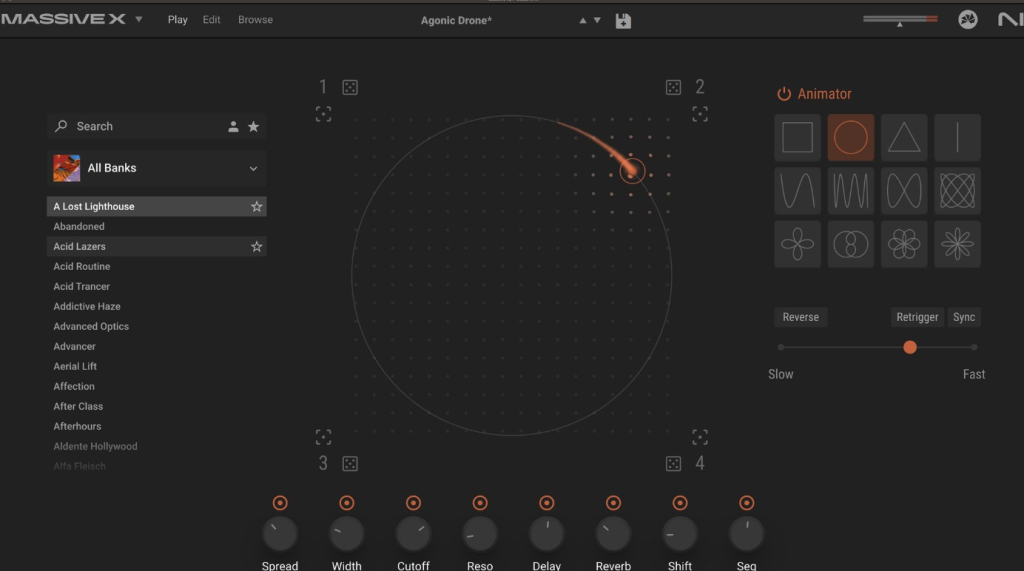Click the capture snapshot icon under corner 2

pos(700,114)
